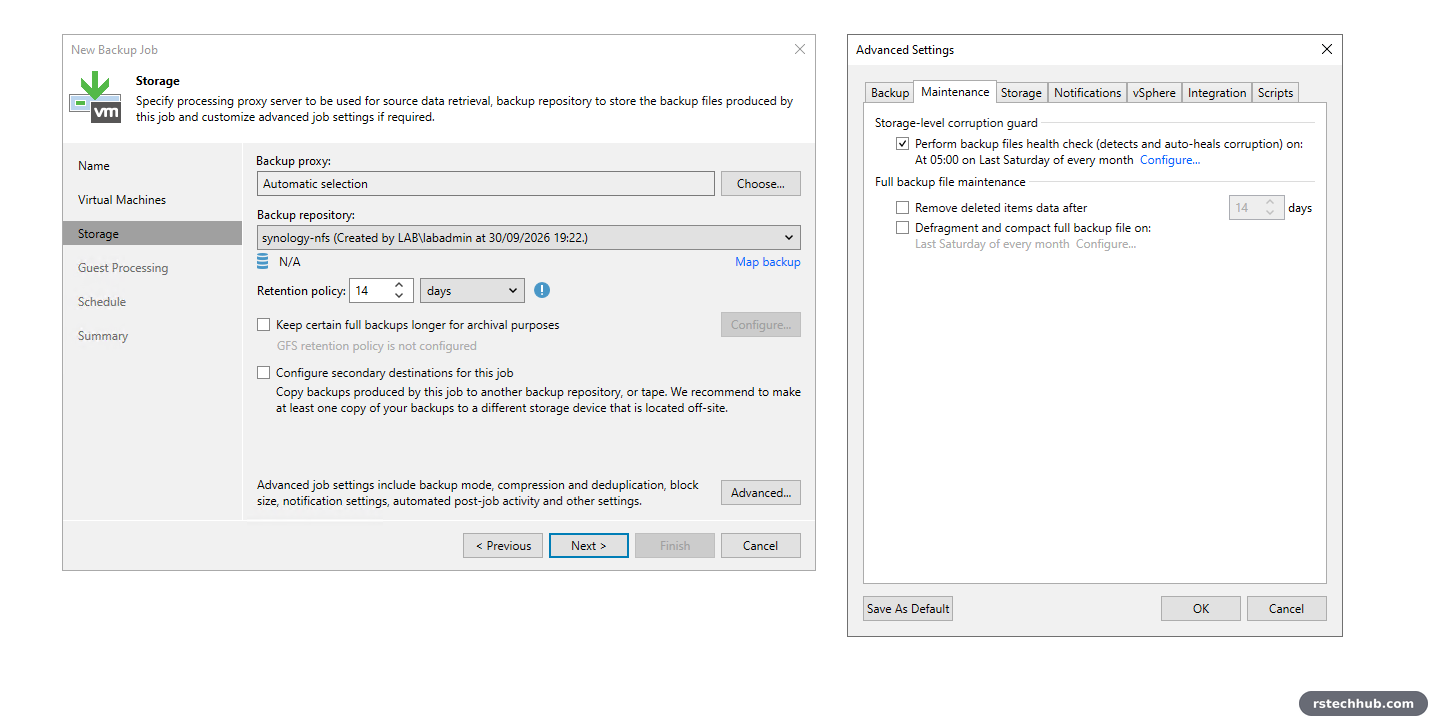Open the vSphere tab
This screenshot has height=724, width=1436.
pyautogui.click(x=1154, y=93)
